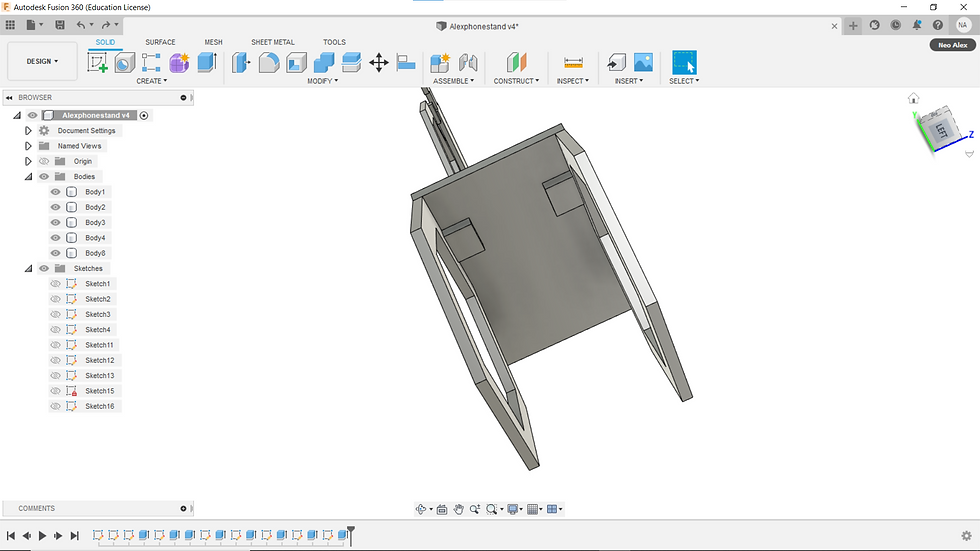
Task: Toggle visibility of the Origin folder
Action: click(x=44, y=161)
